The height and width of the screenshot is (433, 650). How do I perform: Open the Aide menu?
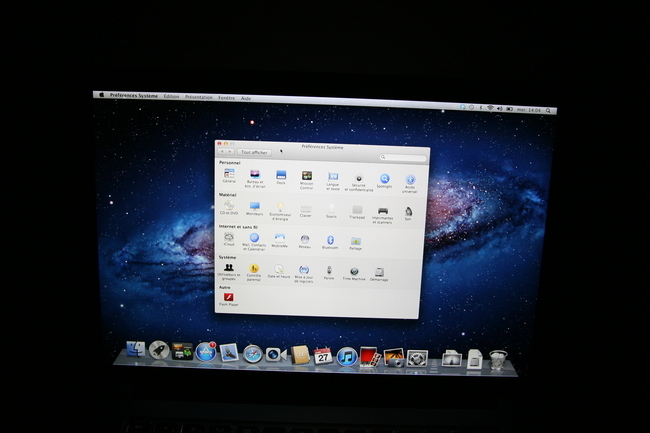pyautogui.click(x=246, y=98)
